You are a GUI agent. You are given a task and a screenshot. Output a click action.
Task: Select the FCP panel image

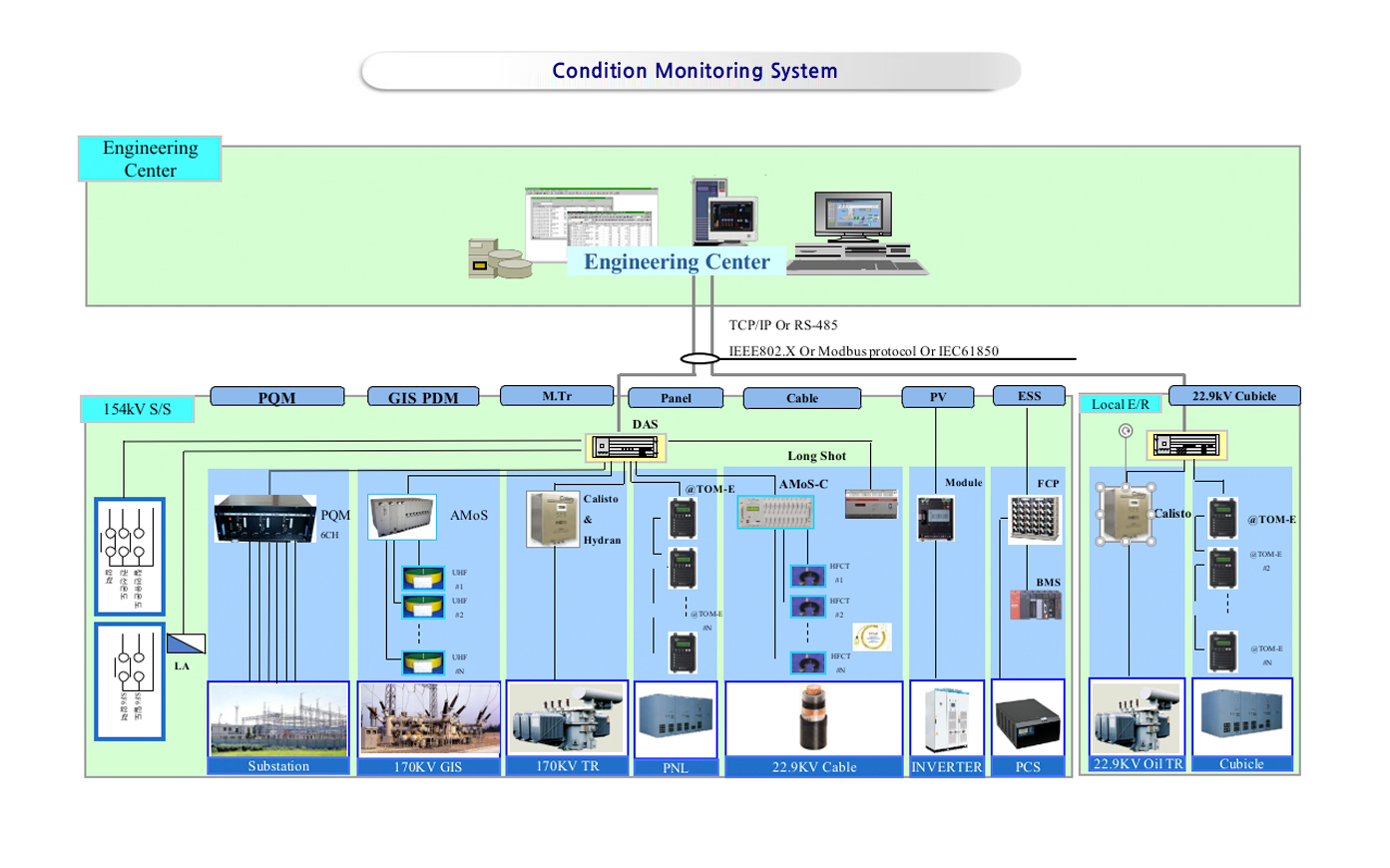coord(1034,518)
